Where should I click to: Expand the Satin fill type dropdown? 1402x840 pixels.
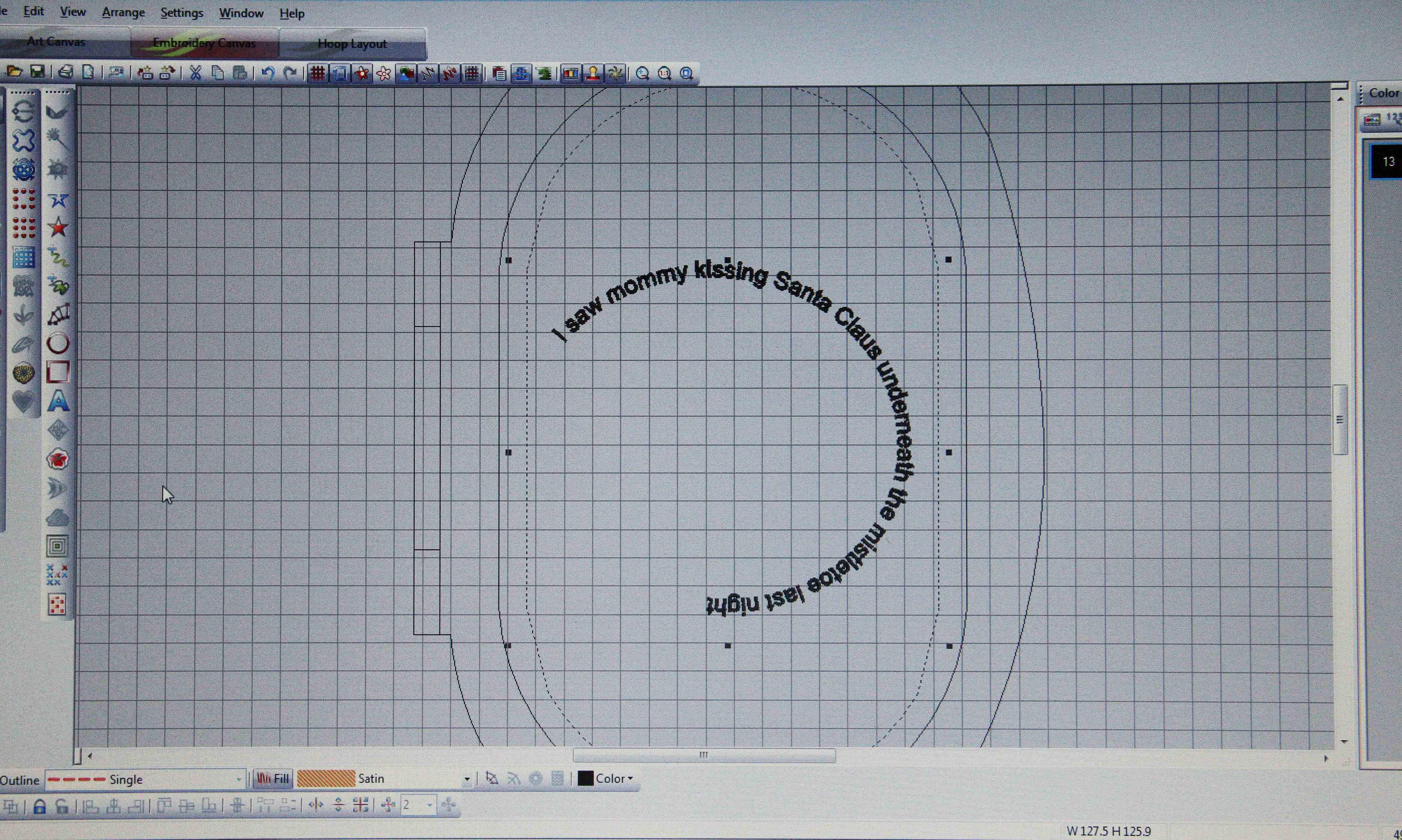[467, 779]
